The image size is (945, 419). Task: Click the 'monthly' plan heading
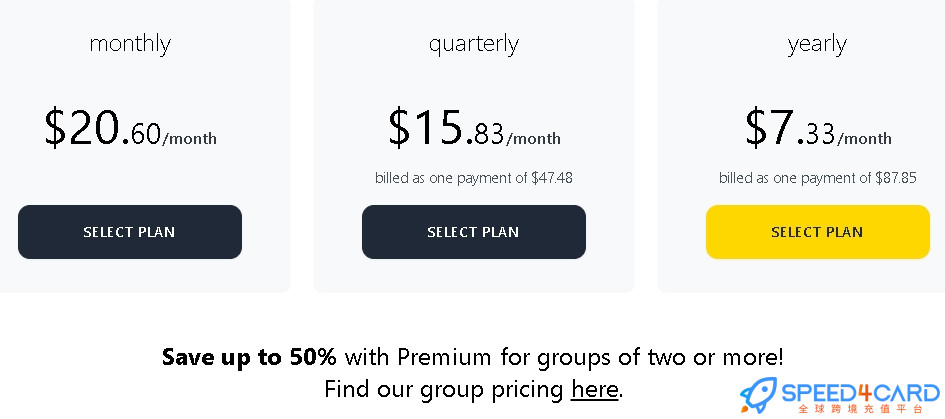130,44
